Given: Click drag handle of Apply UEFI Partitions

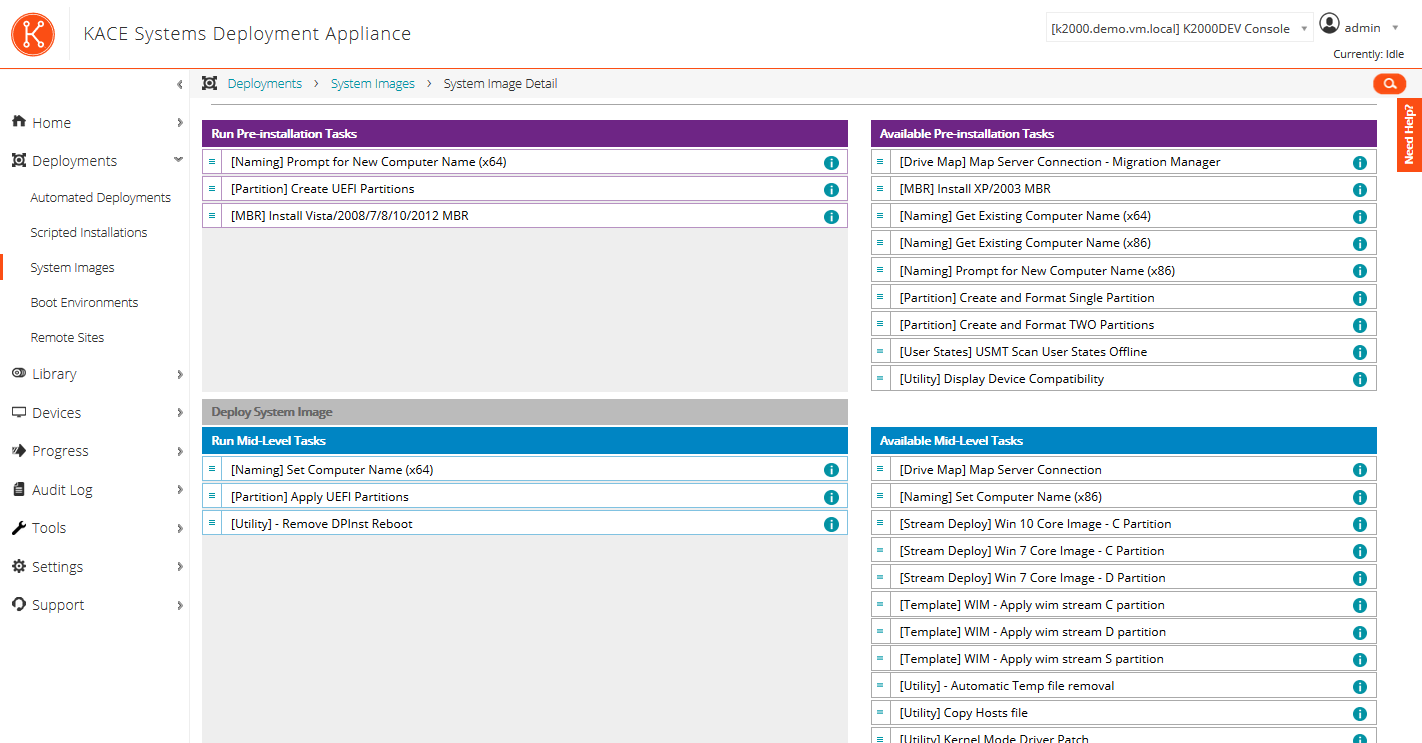Looking at the screenshot, I should pos(212,496).
